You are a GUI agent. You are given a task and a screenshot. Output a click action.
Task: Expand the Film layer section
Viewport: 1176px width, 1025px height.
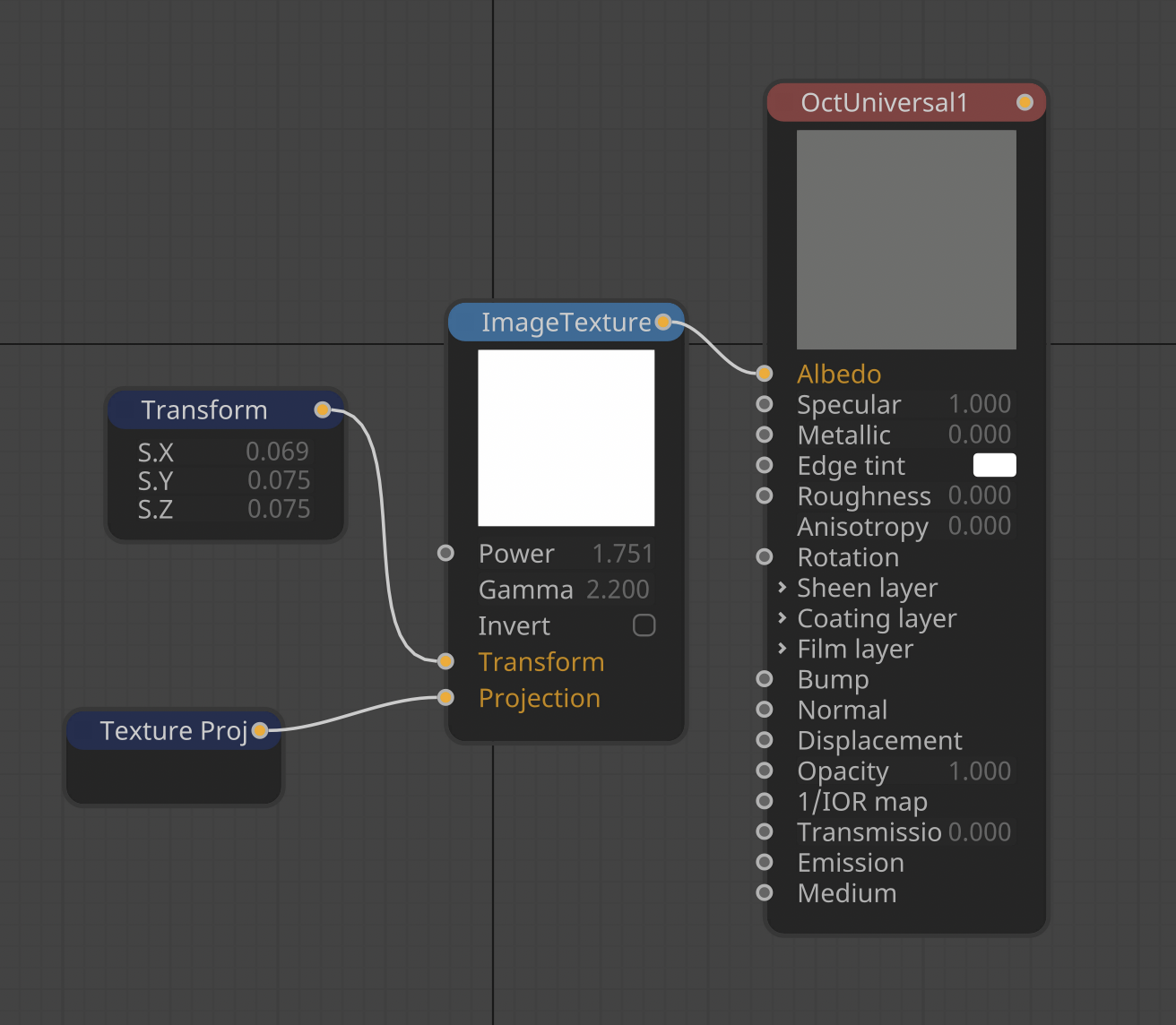click(783, 649)
